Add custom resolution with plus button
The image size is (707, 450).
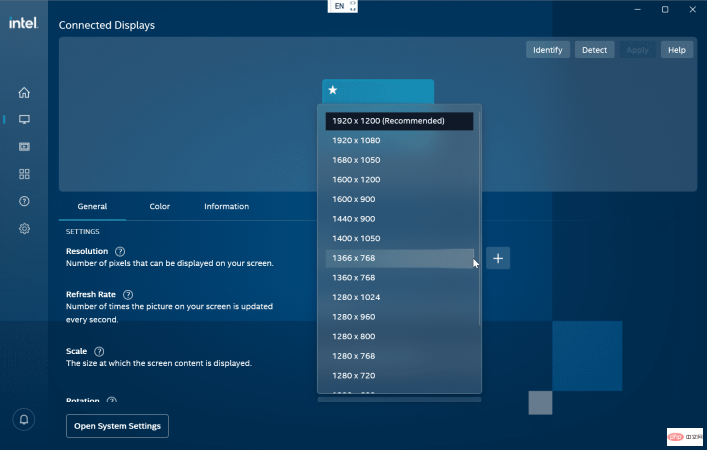(x=498, y=258)
